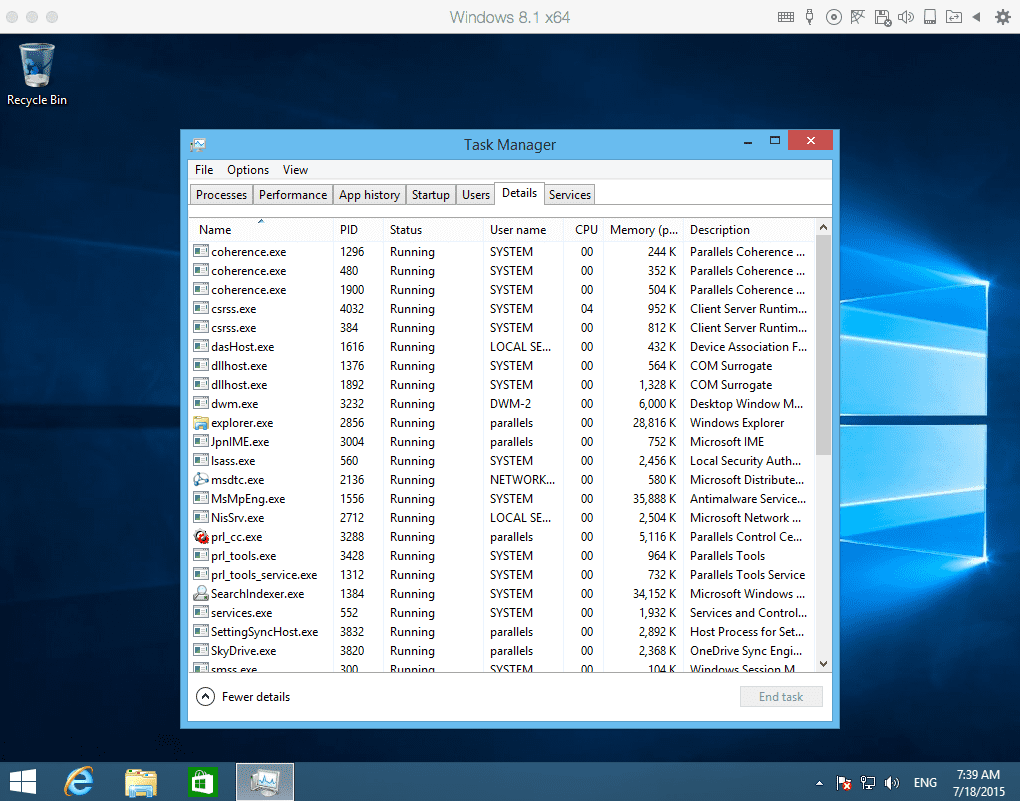Sort by the Memory column header
The height and width of the screenshot is (801, 1020).
[644, 230]
